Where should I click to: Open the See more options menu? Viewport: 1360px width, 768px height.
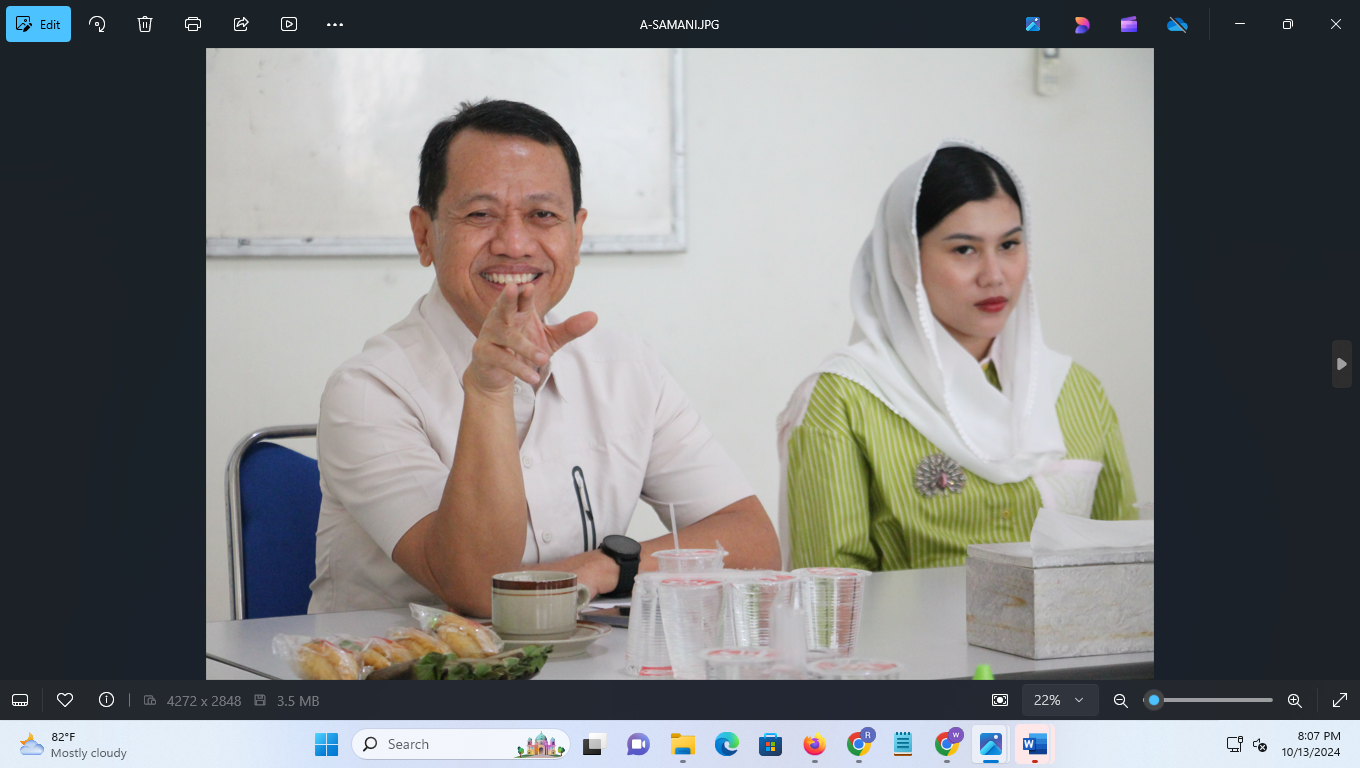click(333, 23)
